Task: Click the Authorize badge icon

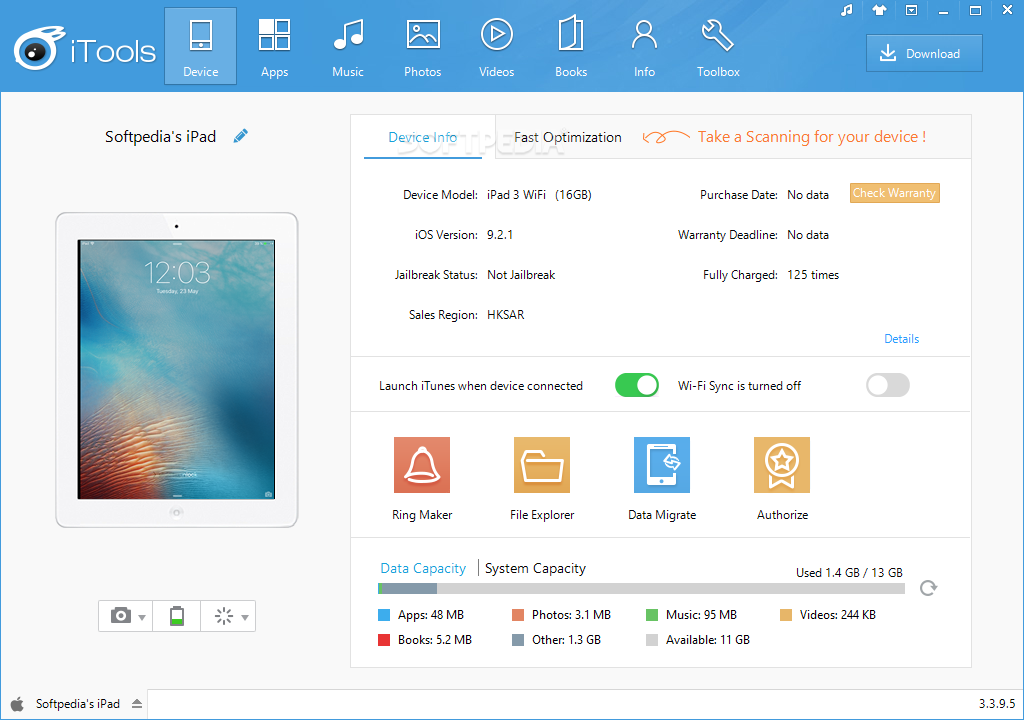Action: point(781,465)
